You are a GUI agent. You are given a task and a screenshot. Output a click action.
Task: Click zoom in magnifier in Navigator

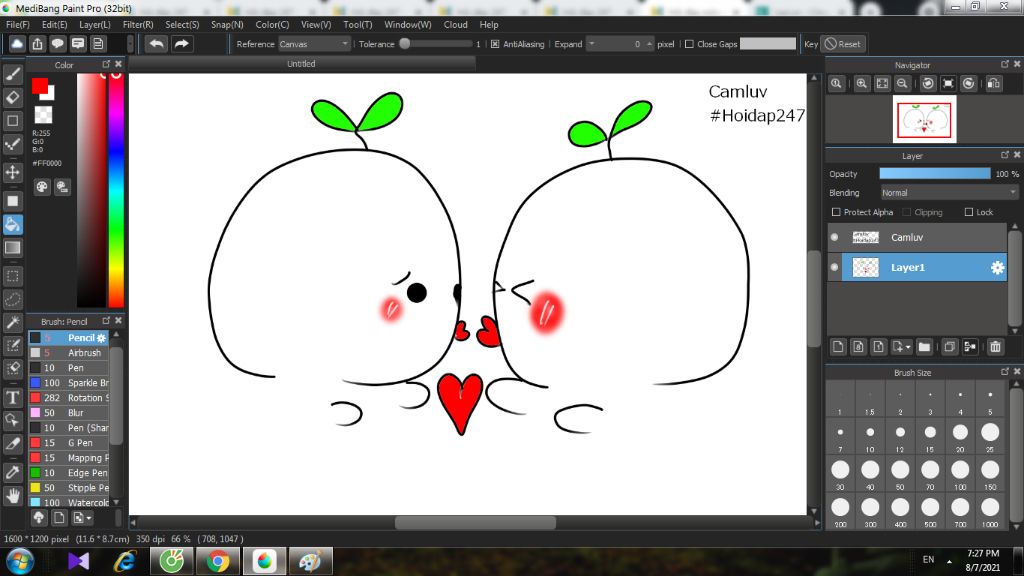(x=861, y=84)
